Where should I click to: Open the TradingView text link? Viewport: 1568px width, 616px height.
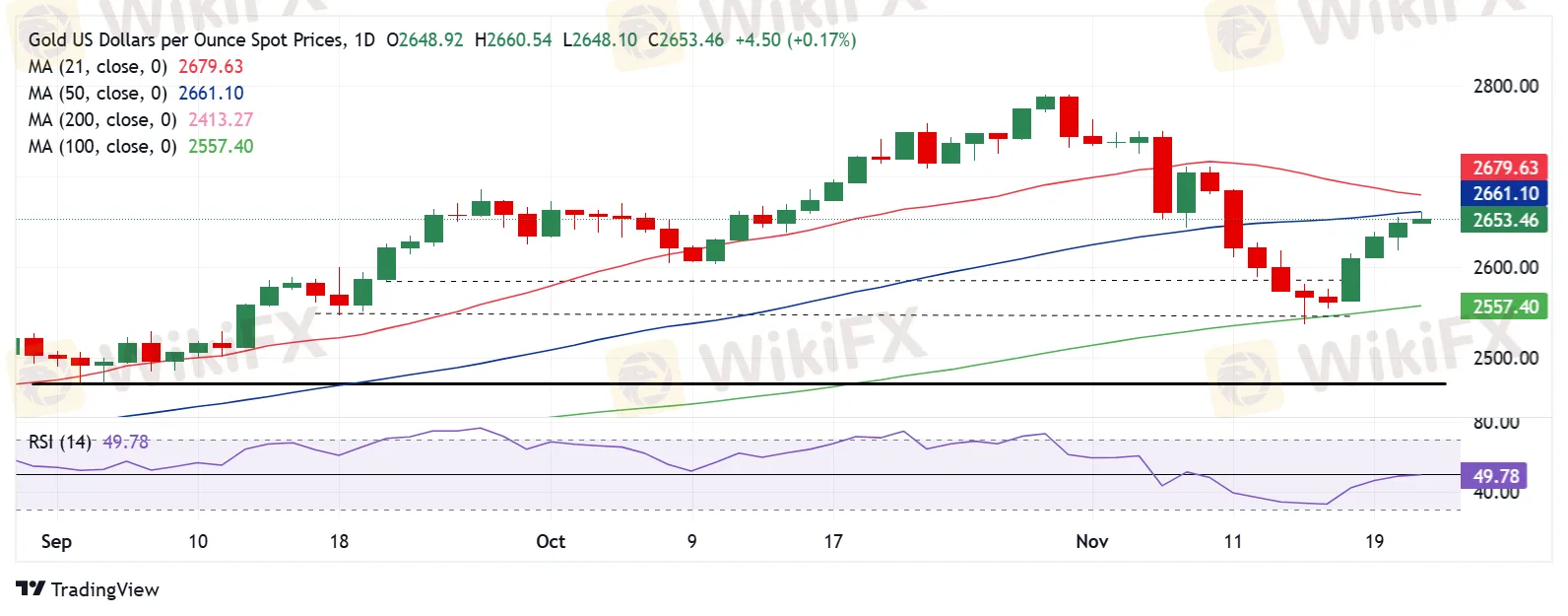point(104,589)
